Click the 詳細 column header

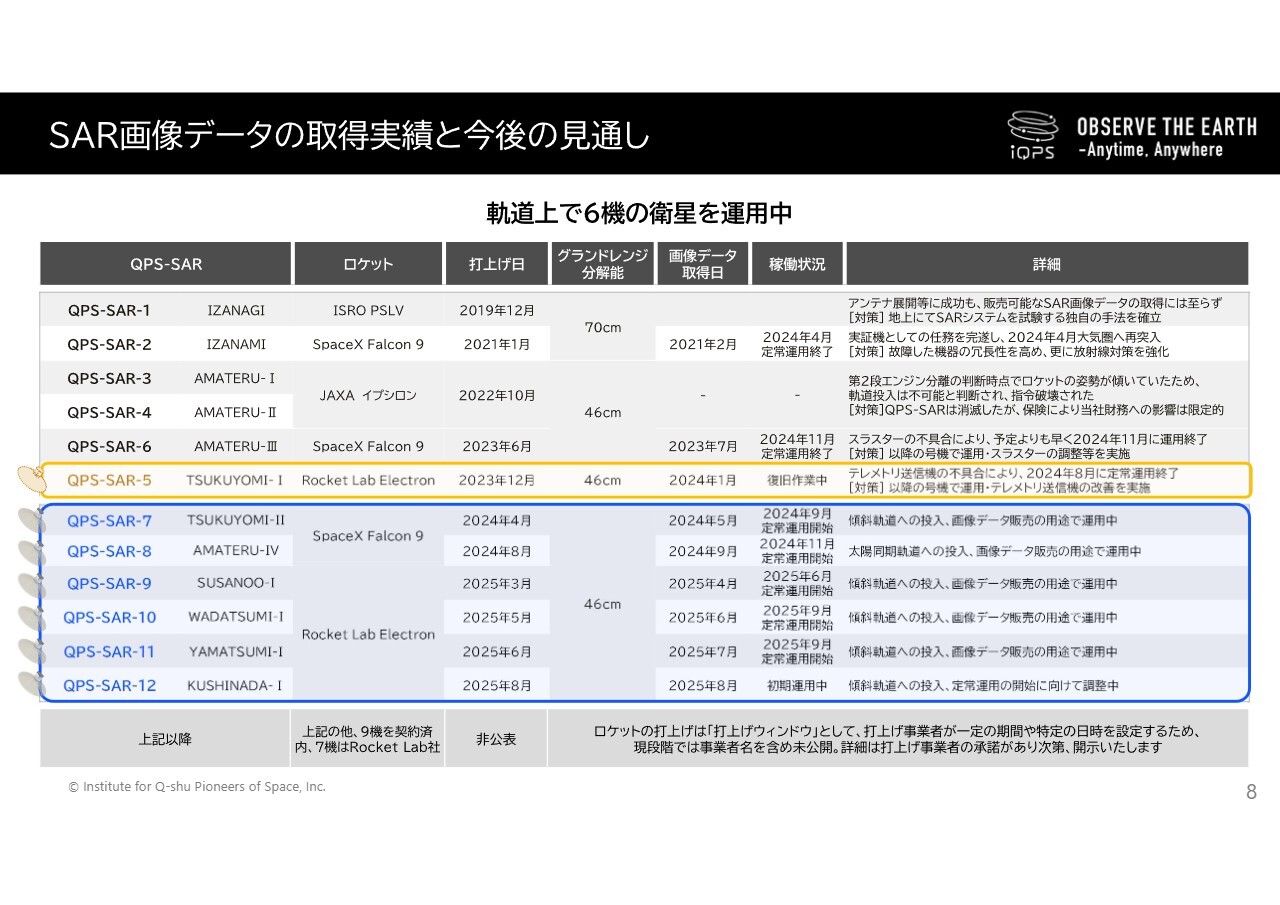coord(1046,264)
